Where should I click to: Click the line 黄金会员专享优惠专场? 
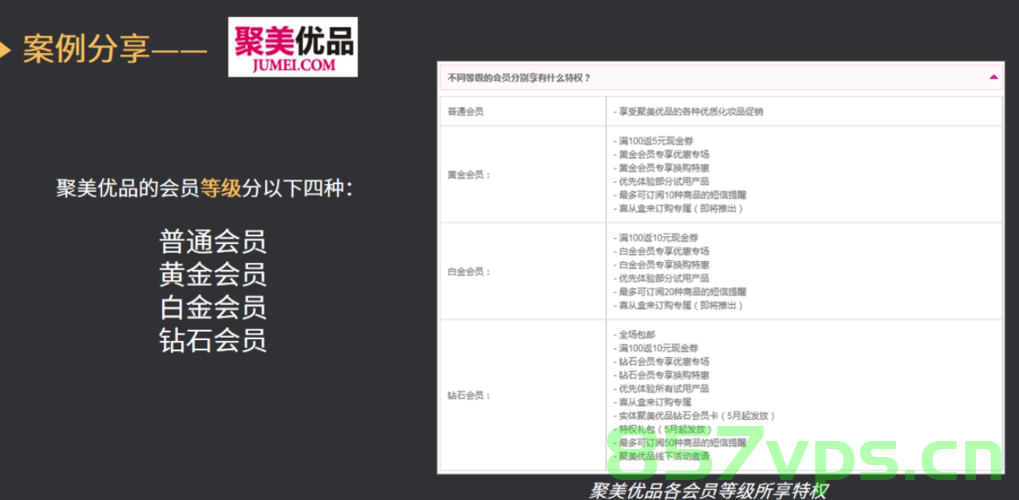661,154
